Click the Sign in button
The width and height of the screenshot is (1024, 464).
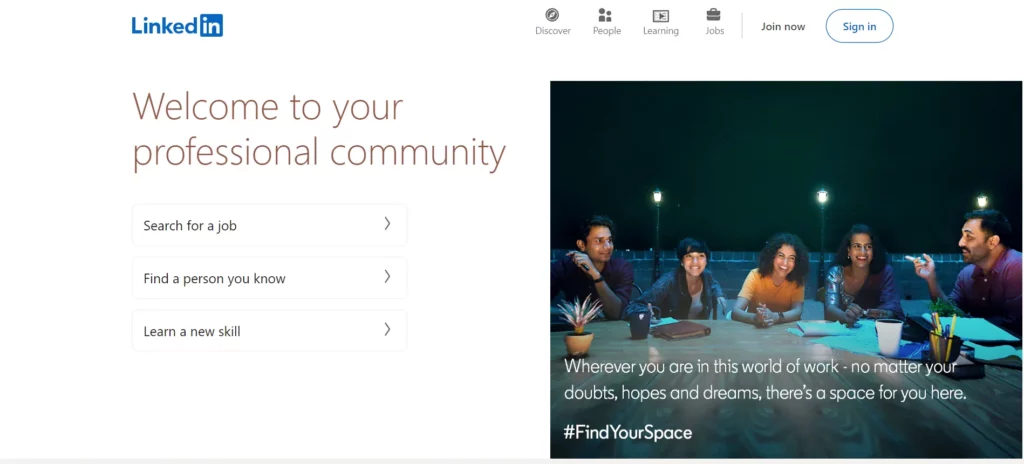tap(859, 26)
